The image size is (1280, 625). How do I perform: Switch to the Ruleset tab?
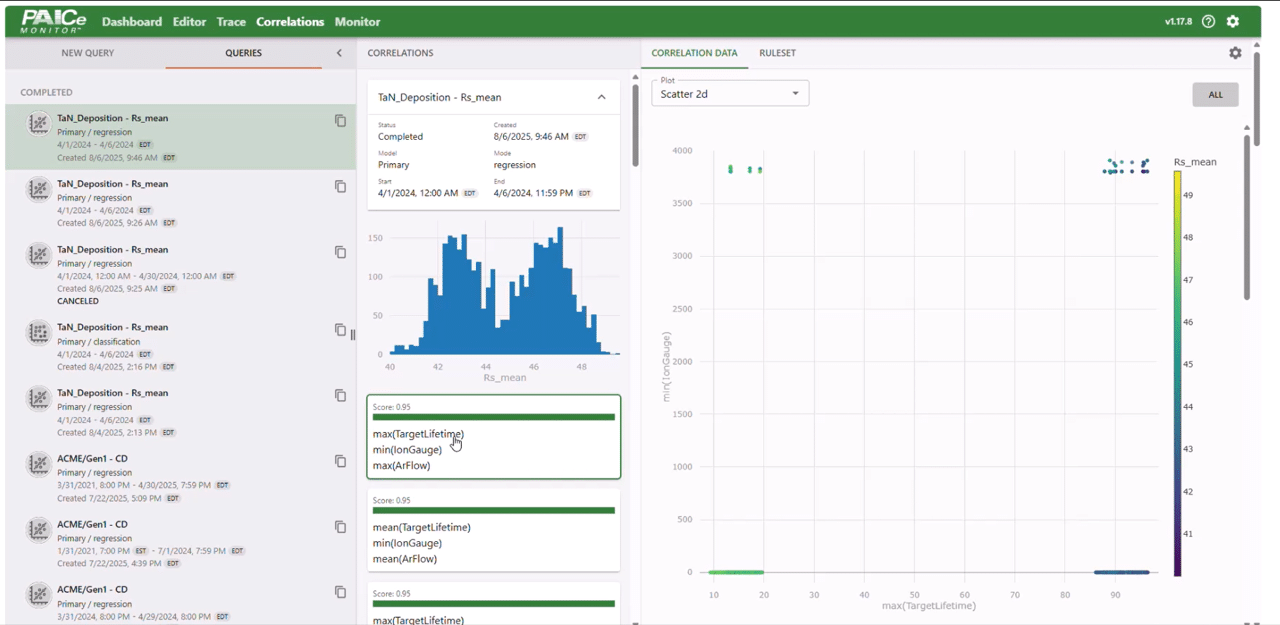coord(777,53)
